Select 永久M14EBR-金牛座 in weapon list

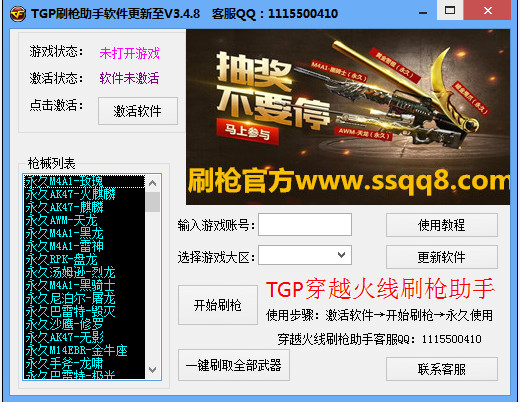point(85,350)
